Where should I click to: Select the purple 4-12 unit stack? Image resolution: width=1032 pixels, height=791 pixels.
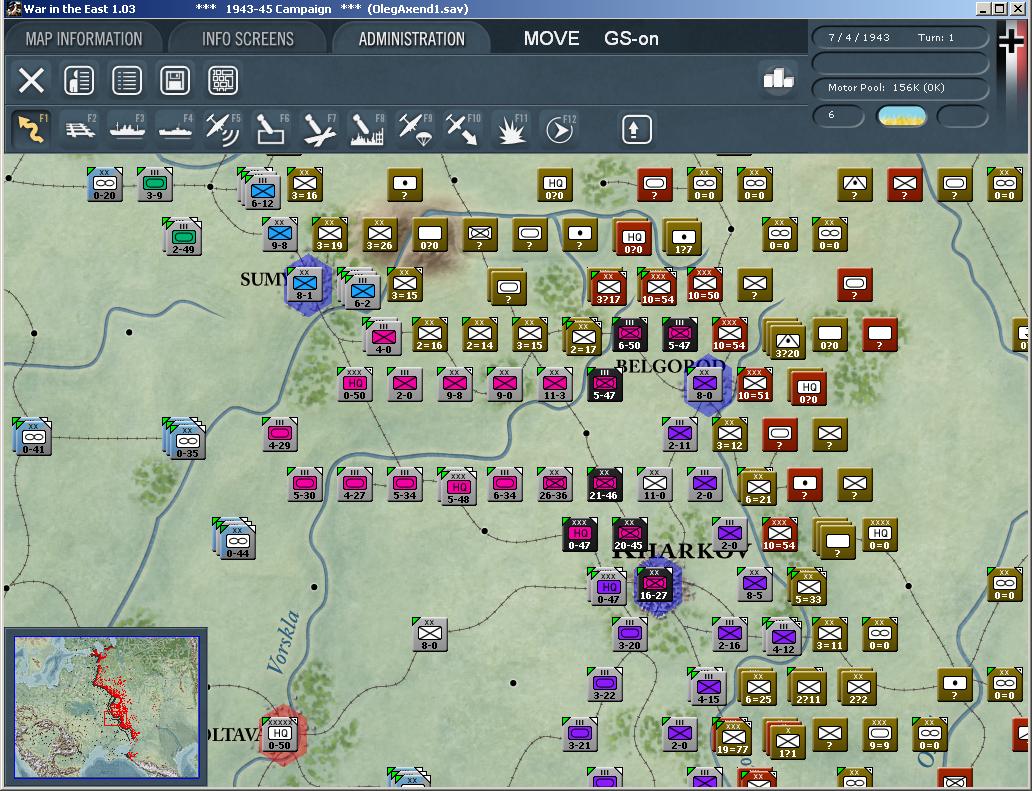click(782, 637)
